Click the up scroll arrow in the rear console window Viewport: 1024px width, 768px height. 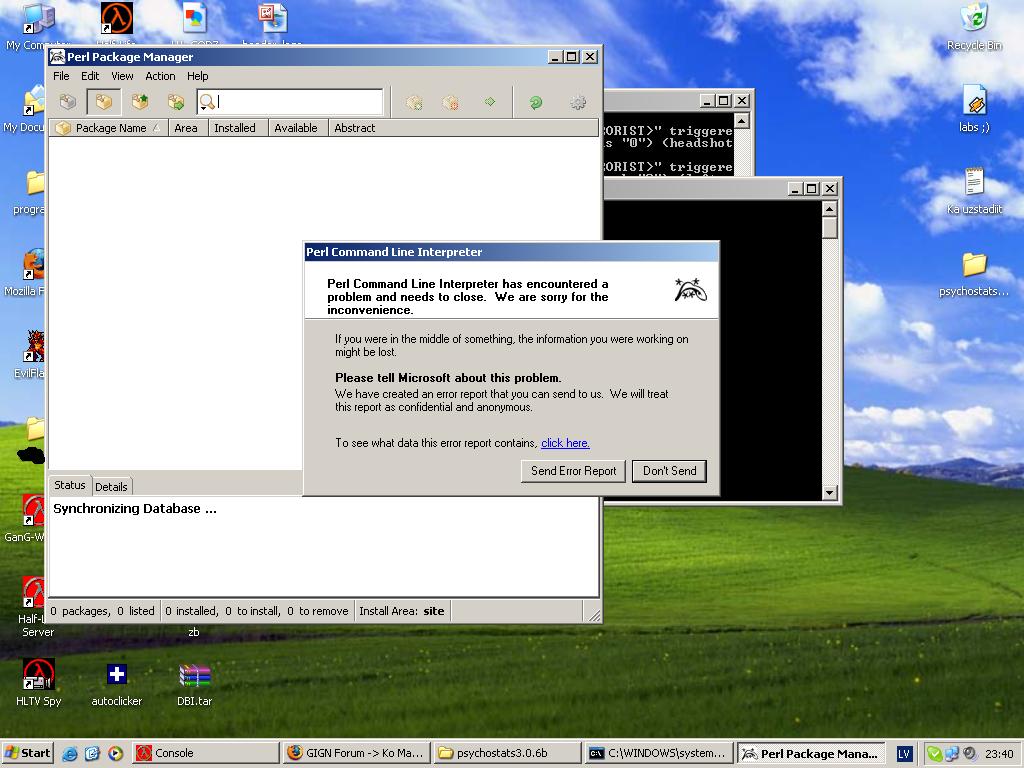click(741, 121)
